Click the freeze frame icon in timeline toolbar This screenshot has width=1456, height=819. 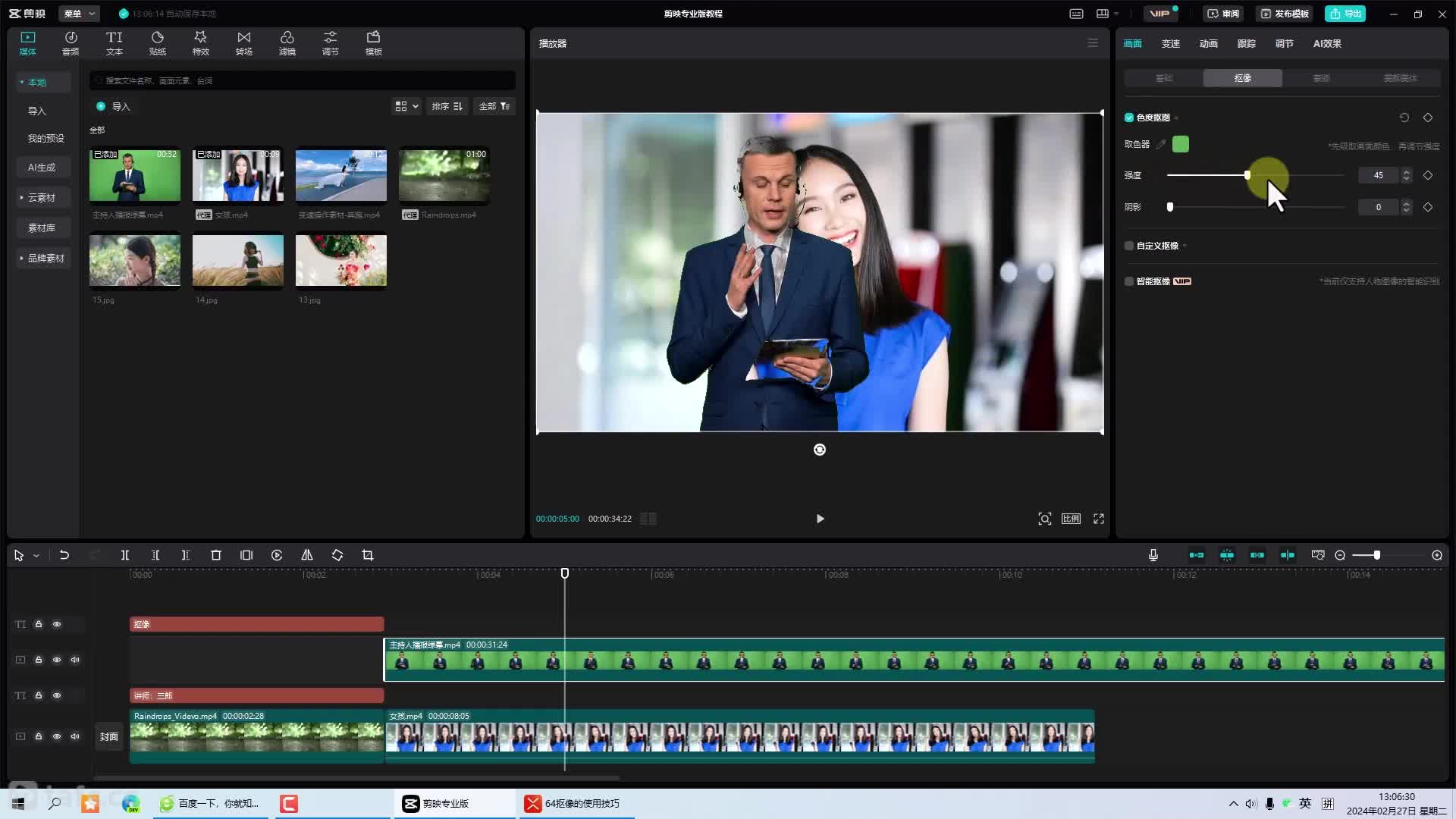[246, 555]
